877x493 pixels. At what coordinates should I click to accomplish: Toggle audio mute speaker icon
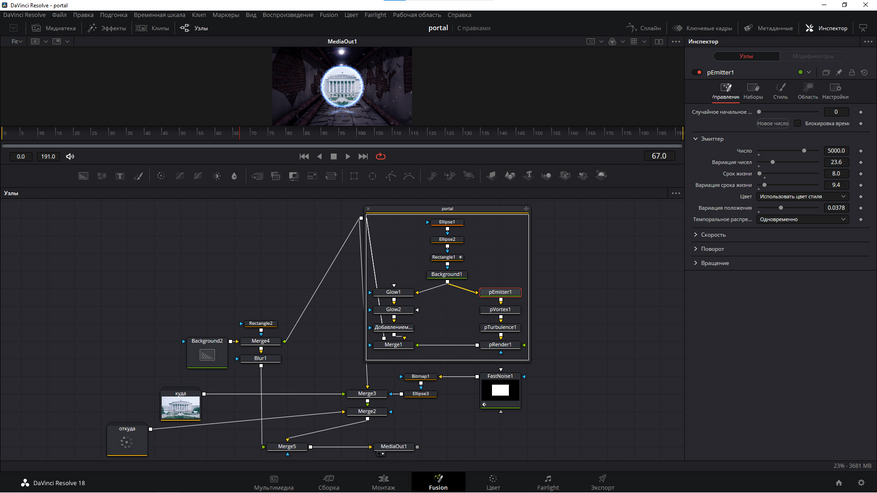70,157
